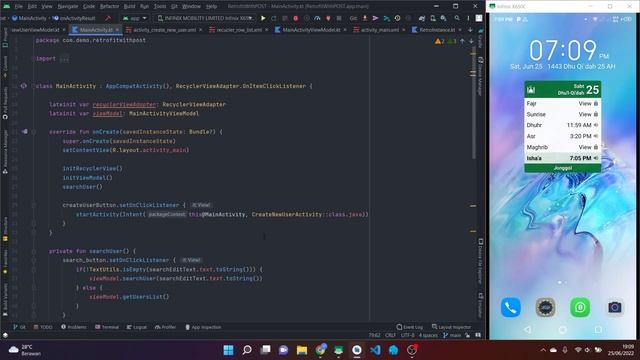The image size is (640, 360).
Task: Open the Layout Inspector panel
Action: pos(451,327)
